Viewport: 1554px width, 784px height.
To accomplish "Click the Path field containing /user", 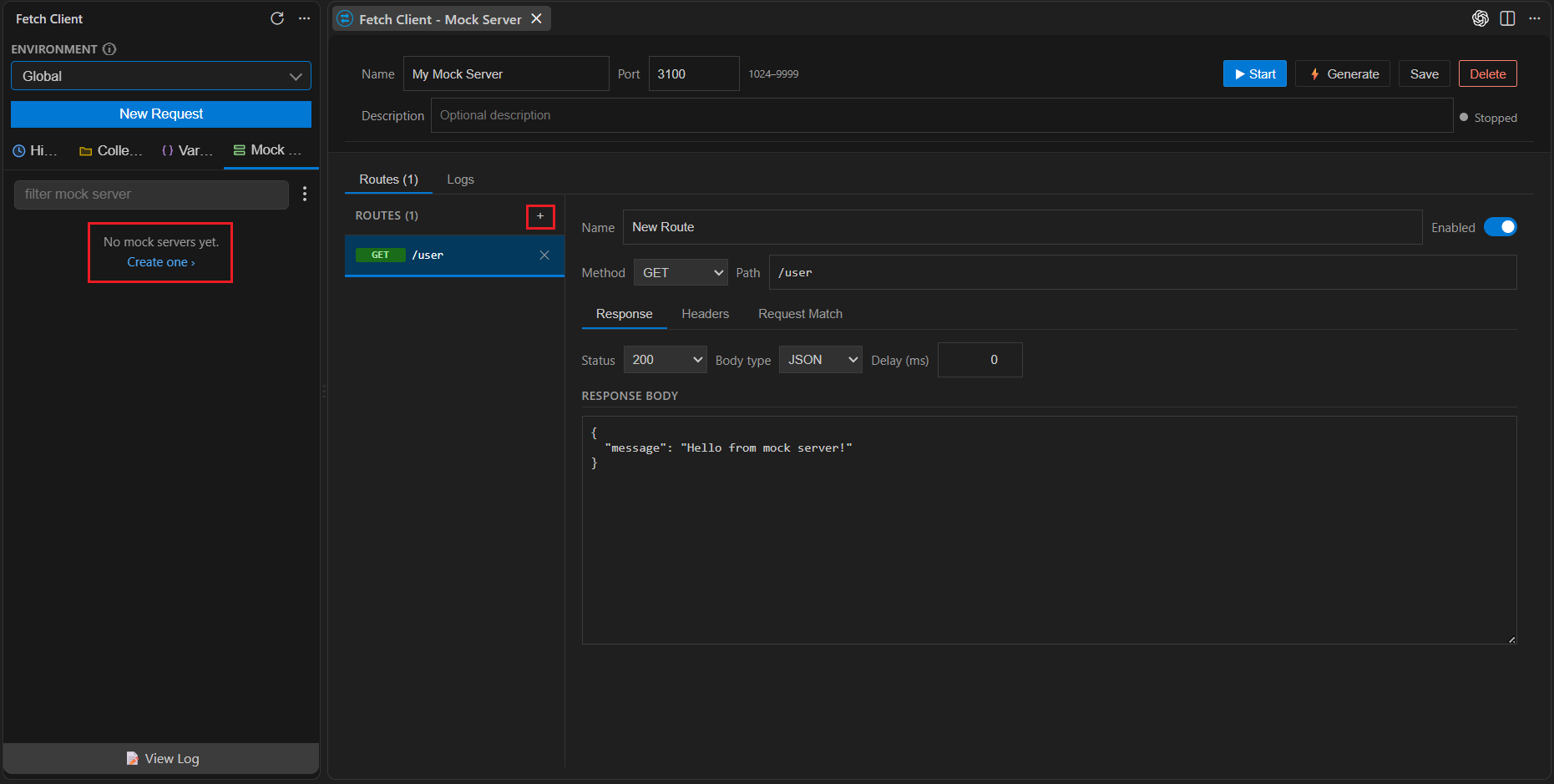I will point(1143,272).
